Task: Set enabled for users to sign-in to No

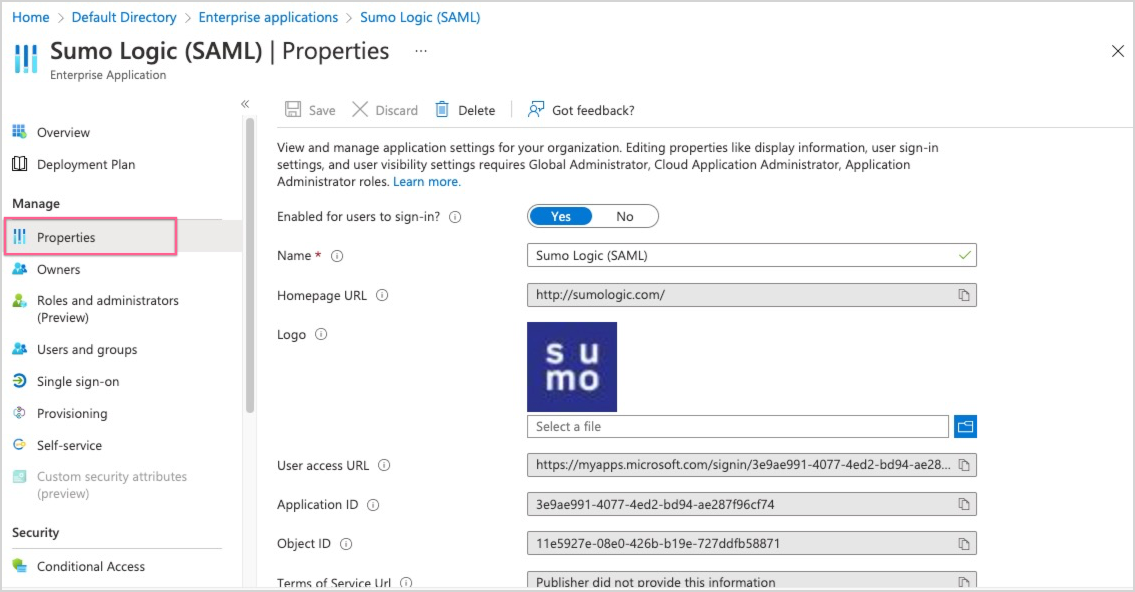Action: pos(627,216)
